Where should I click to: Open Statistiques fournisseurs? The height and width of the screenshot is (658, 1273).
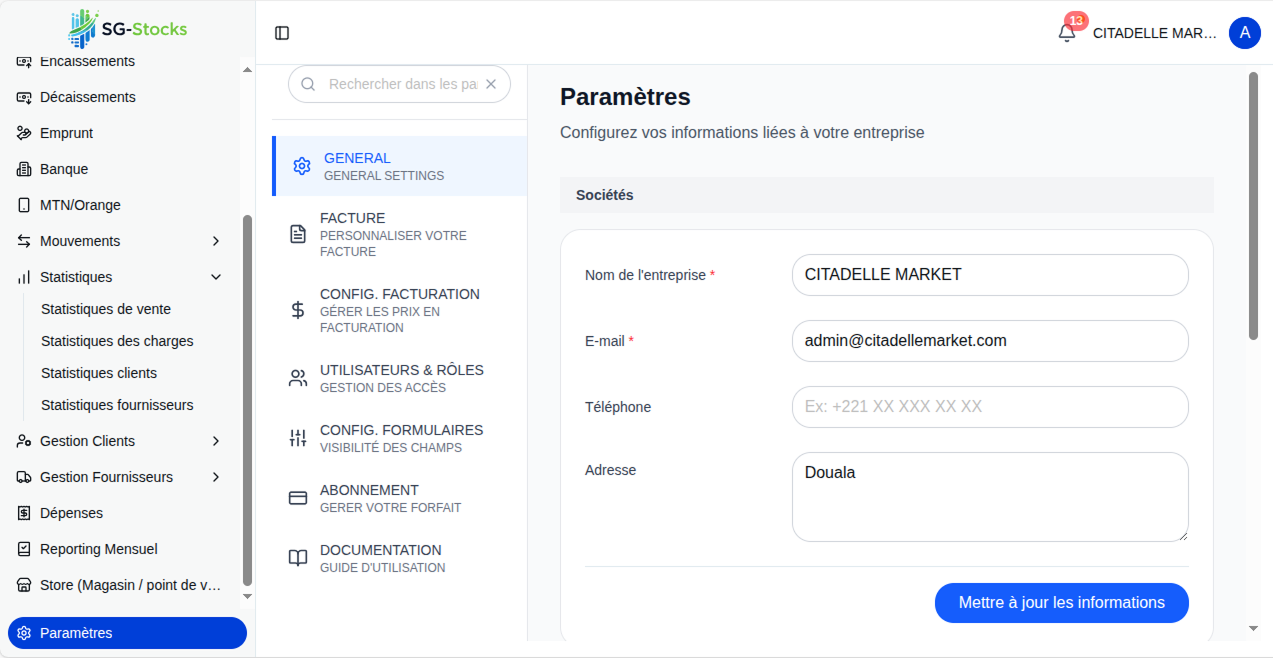(117, 405)
